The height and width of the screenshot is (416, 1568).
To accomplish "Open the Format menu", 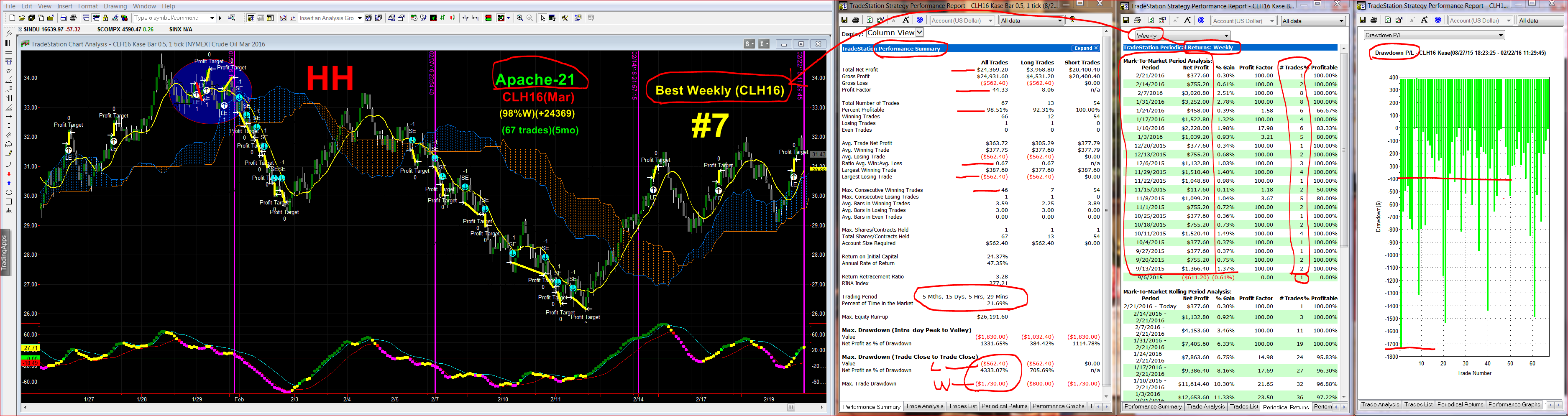I will [x=88, y=6].
